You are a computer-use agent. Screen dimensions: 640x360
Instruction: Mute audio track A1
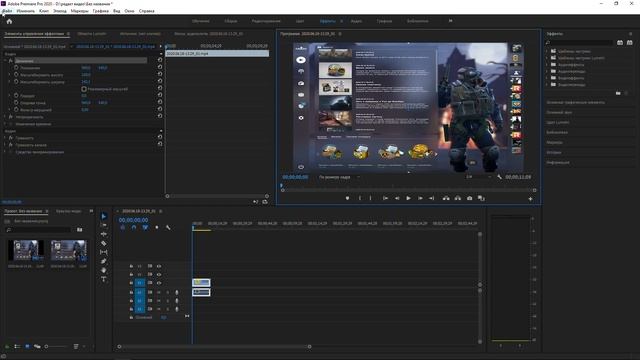[x=159, y=292]
